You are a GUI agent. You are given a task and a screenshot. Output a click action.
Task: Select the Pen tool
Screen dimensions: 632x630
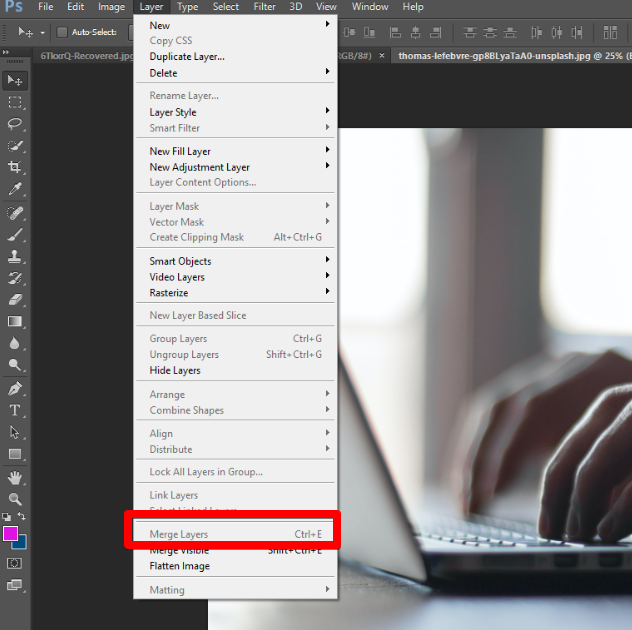pyautogui.click(x=15, y=388)
